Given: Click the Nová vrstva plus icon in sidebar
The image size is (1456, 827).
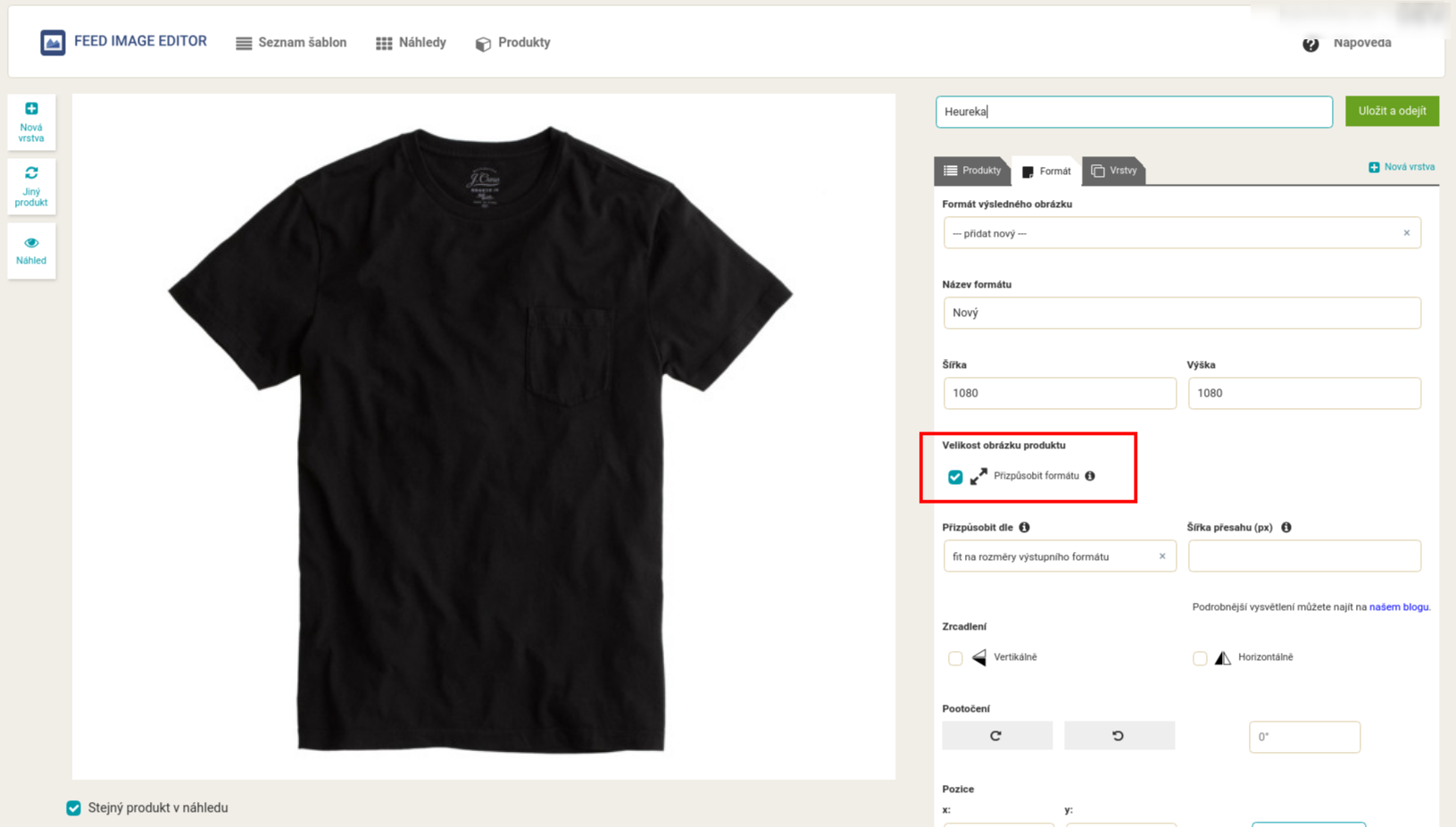Looking at the screenshot, I should [31, 109].
